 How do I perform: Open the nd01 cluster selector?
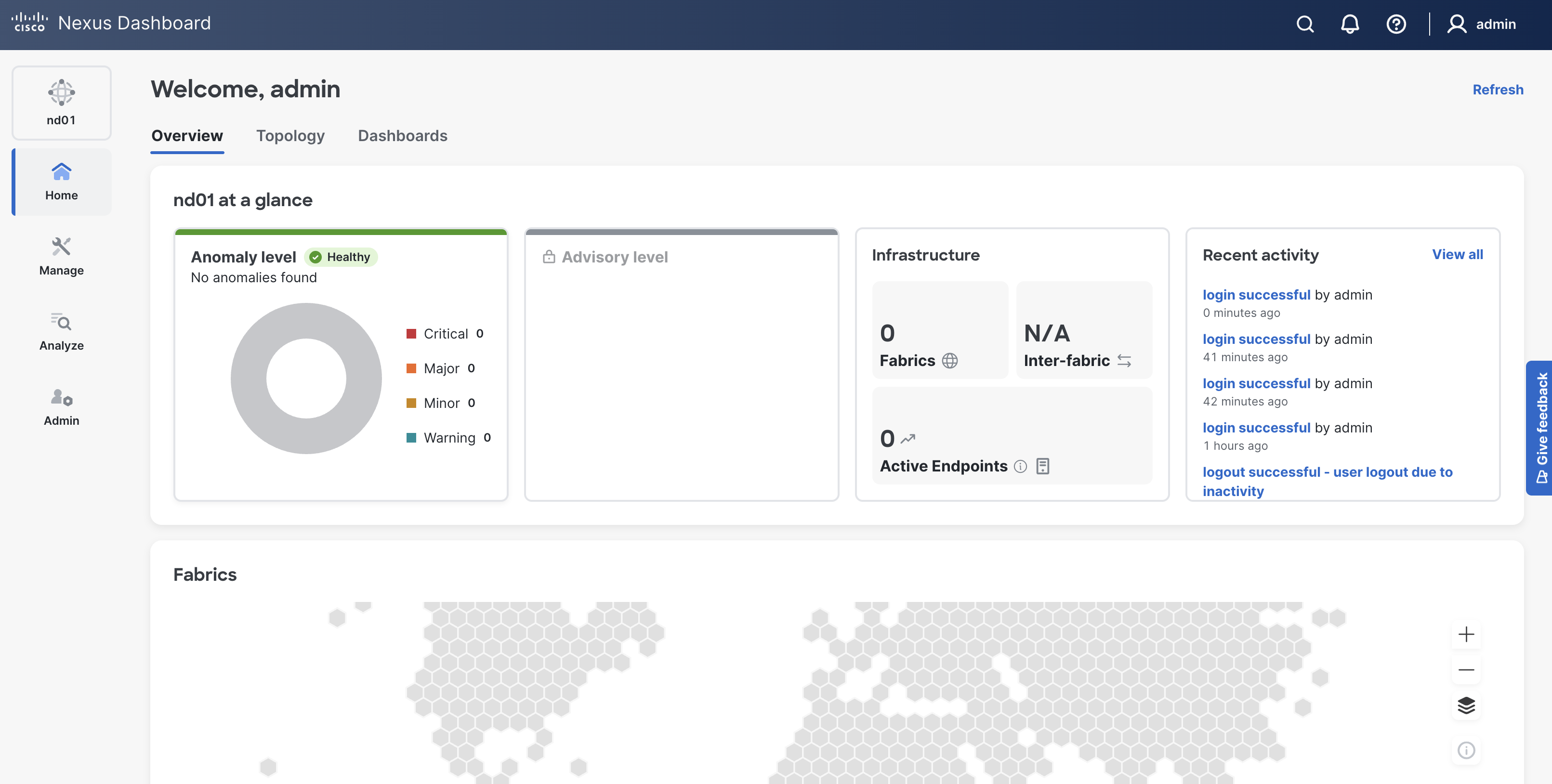click(62, 103)
